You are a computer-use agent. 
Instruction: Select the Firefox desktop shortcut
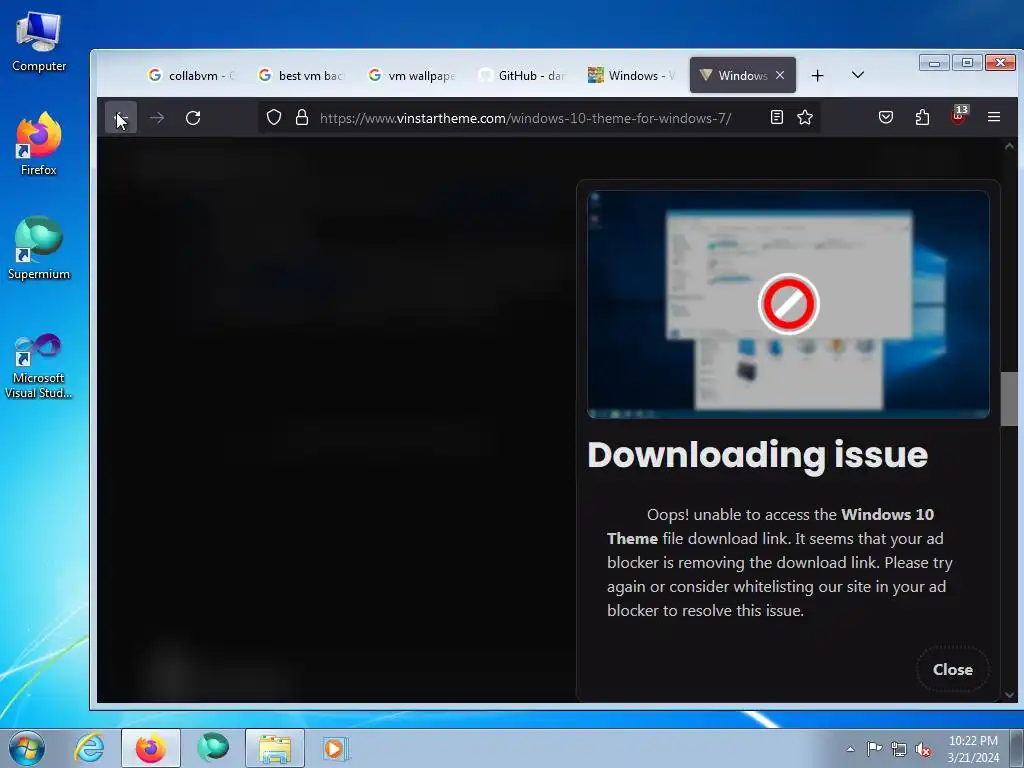[x=39, y=144]
